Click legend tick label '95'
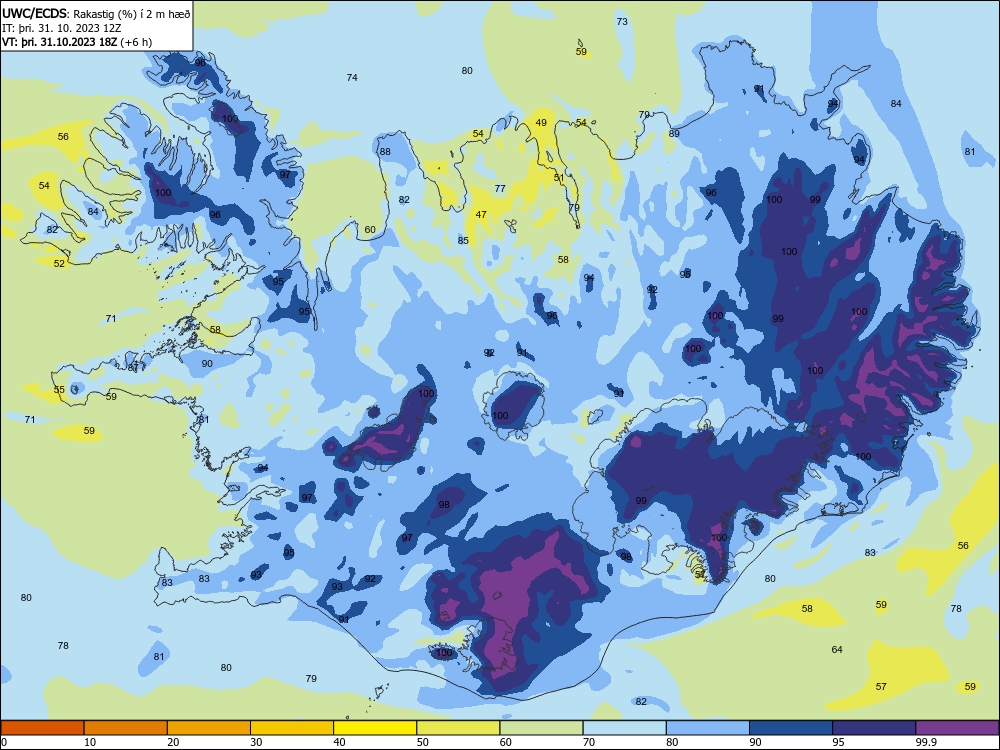Viewport: 1000px width, 750px height. pyautogui.click(x=839, y=742)
